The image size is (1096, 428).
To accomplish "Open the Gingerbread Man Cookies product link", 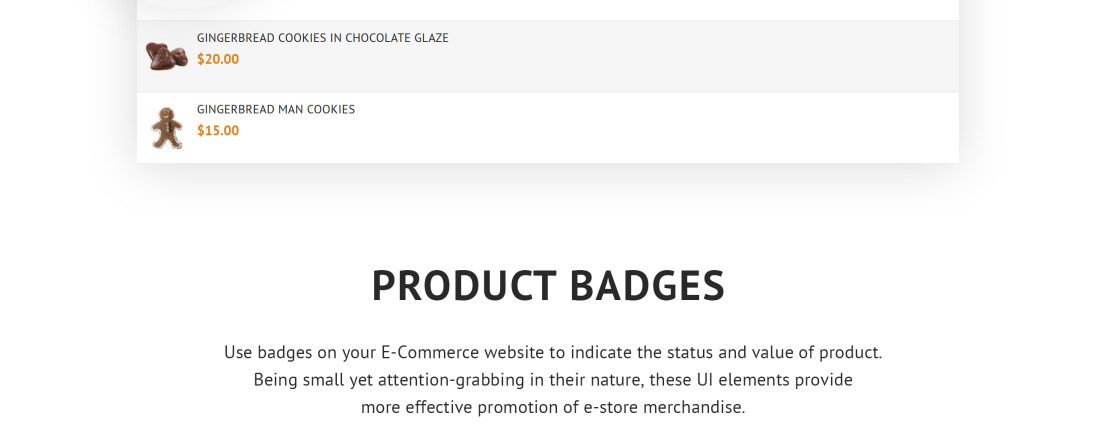I will [275, 110].
